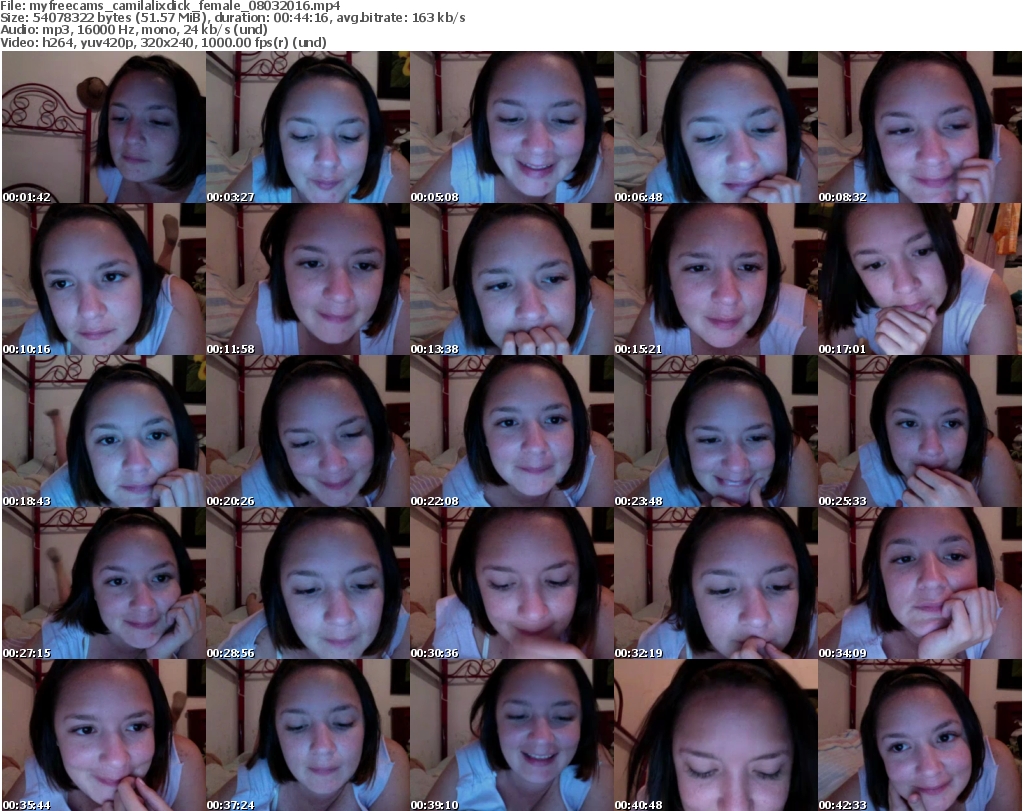Screen dimensions: 1024x811
Task: Pick the preview at 00:39:10
Action: 511,735
